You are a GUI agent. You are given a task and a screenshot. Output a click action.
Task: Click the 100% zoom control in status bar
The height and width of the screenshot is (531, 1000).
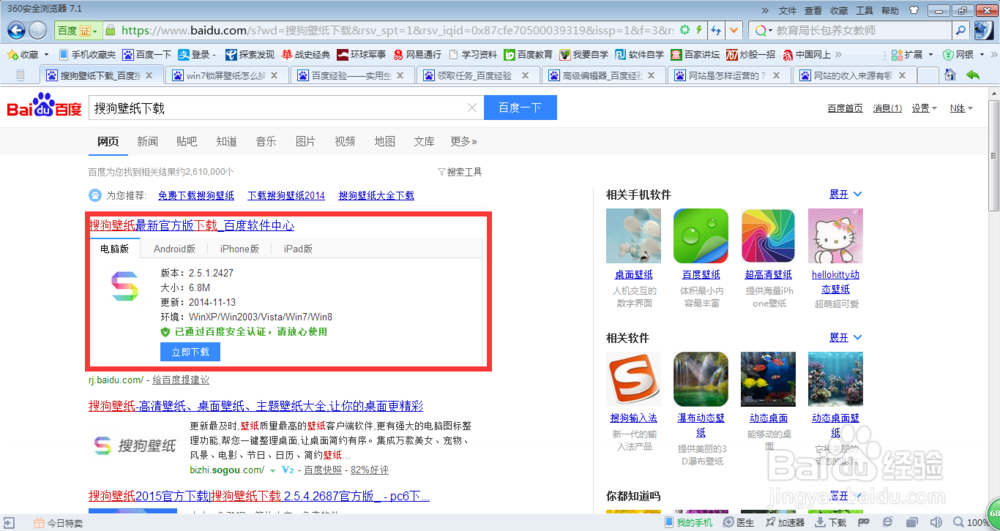972,523
